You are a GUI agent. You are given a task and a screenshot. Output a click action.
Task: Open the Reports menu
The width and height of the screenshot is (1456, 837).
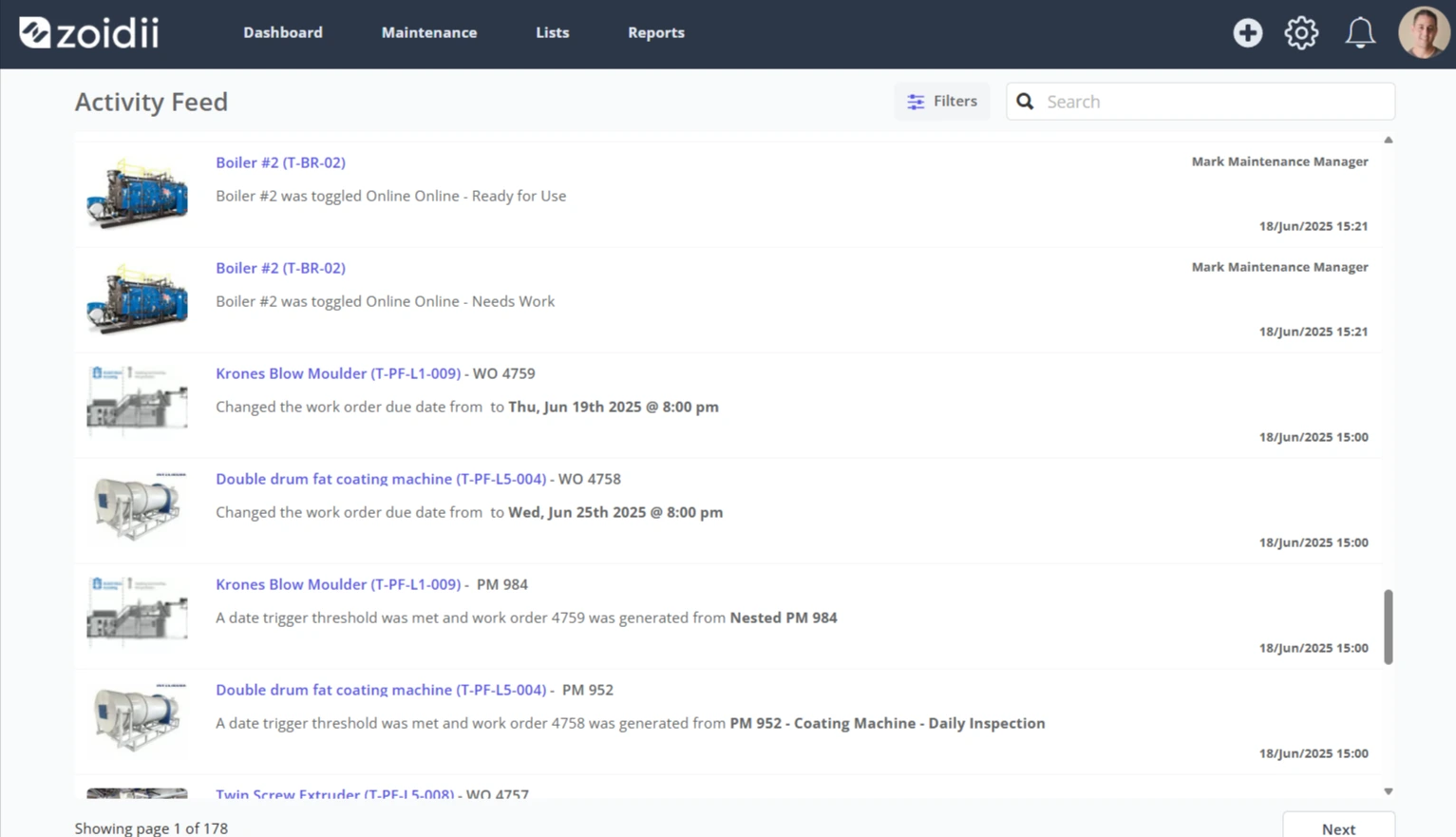click(x=655, y=32)
